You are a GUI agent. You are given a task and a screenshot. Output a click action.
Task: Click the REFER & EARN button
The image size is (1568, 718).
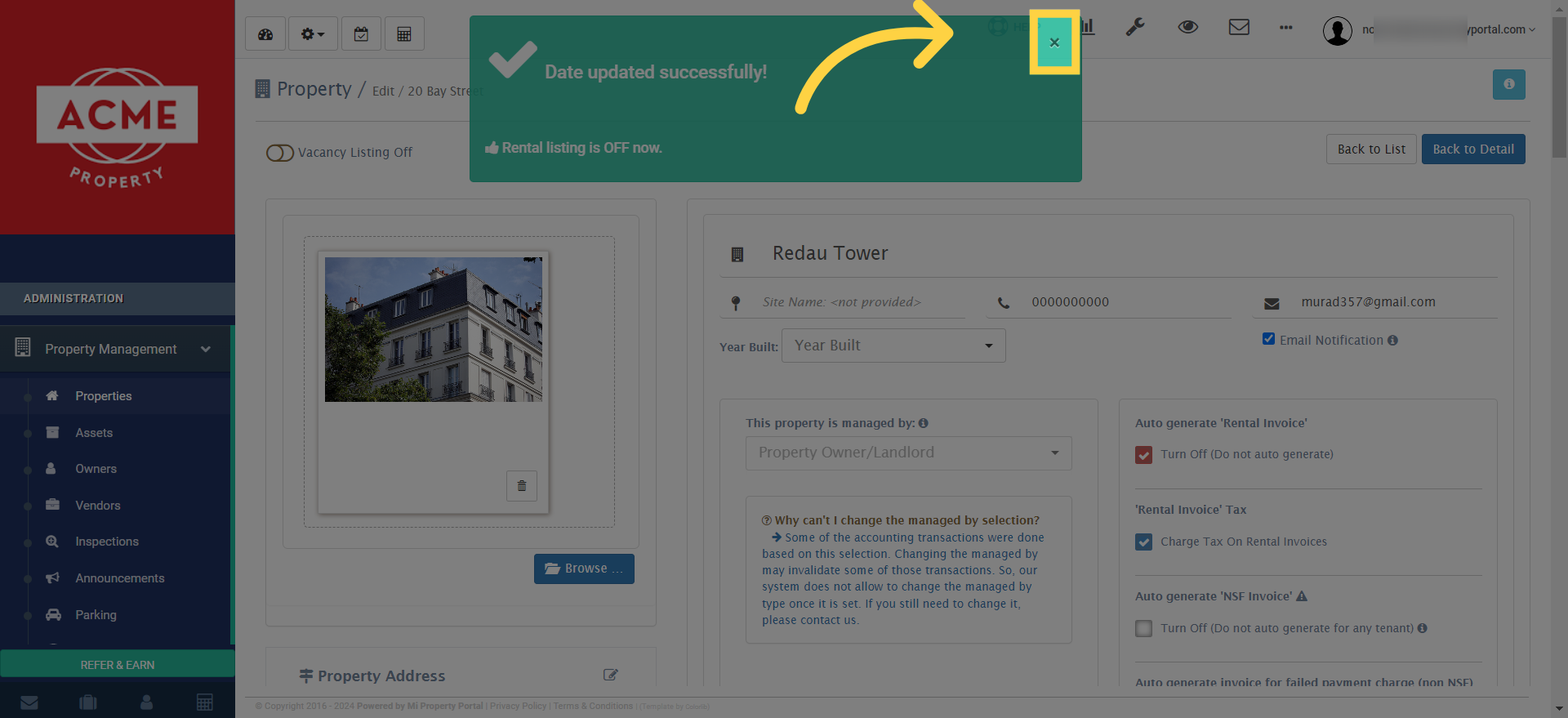tap(118, 665)
